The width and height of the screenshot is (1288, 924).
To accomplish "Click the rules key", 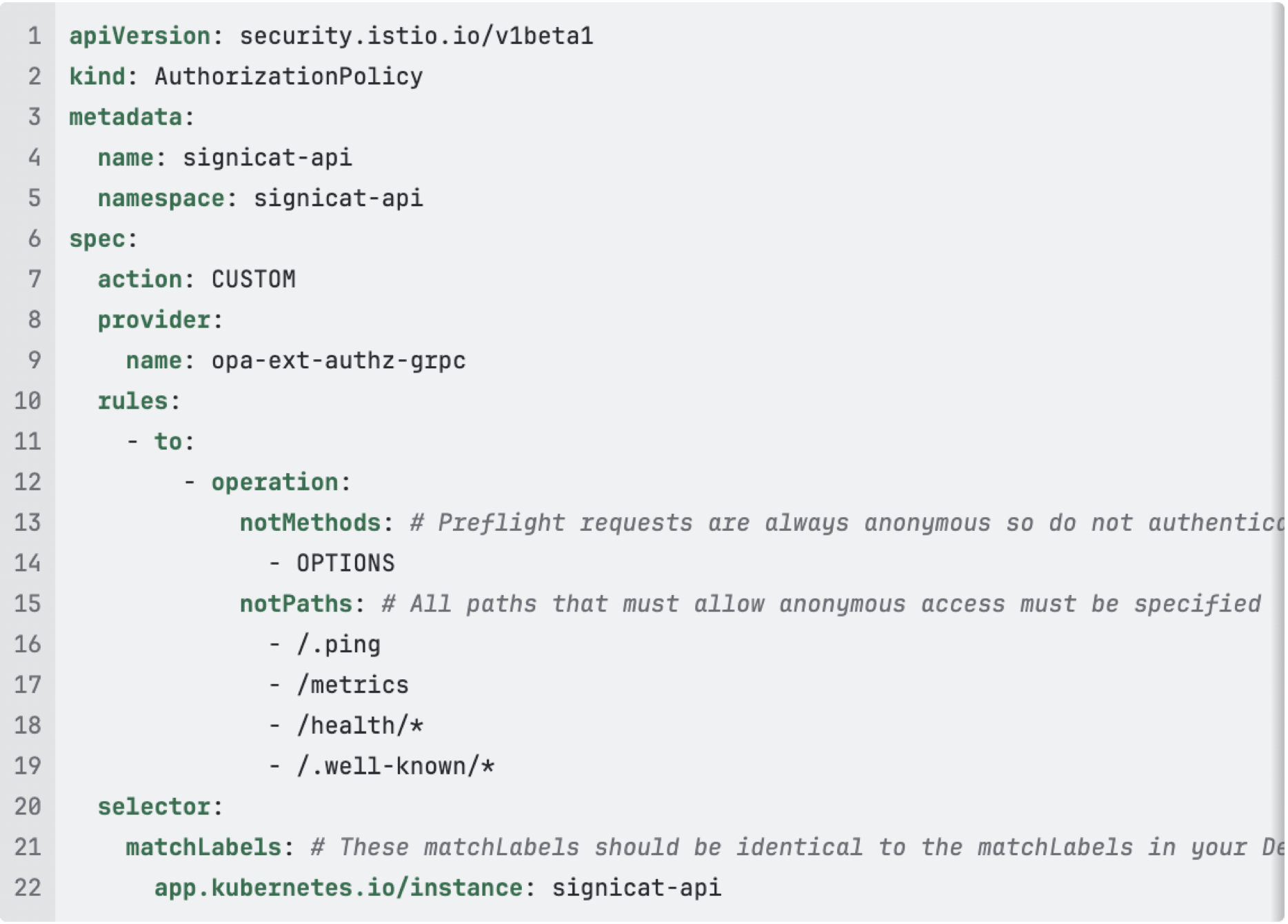I will coord(132,401).
